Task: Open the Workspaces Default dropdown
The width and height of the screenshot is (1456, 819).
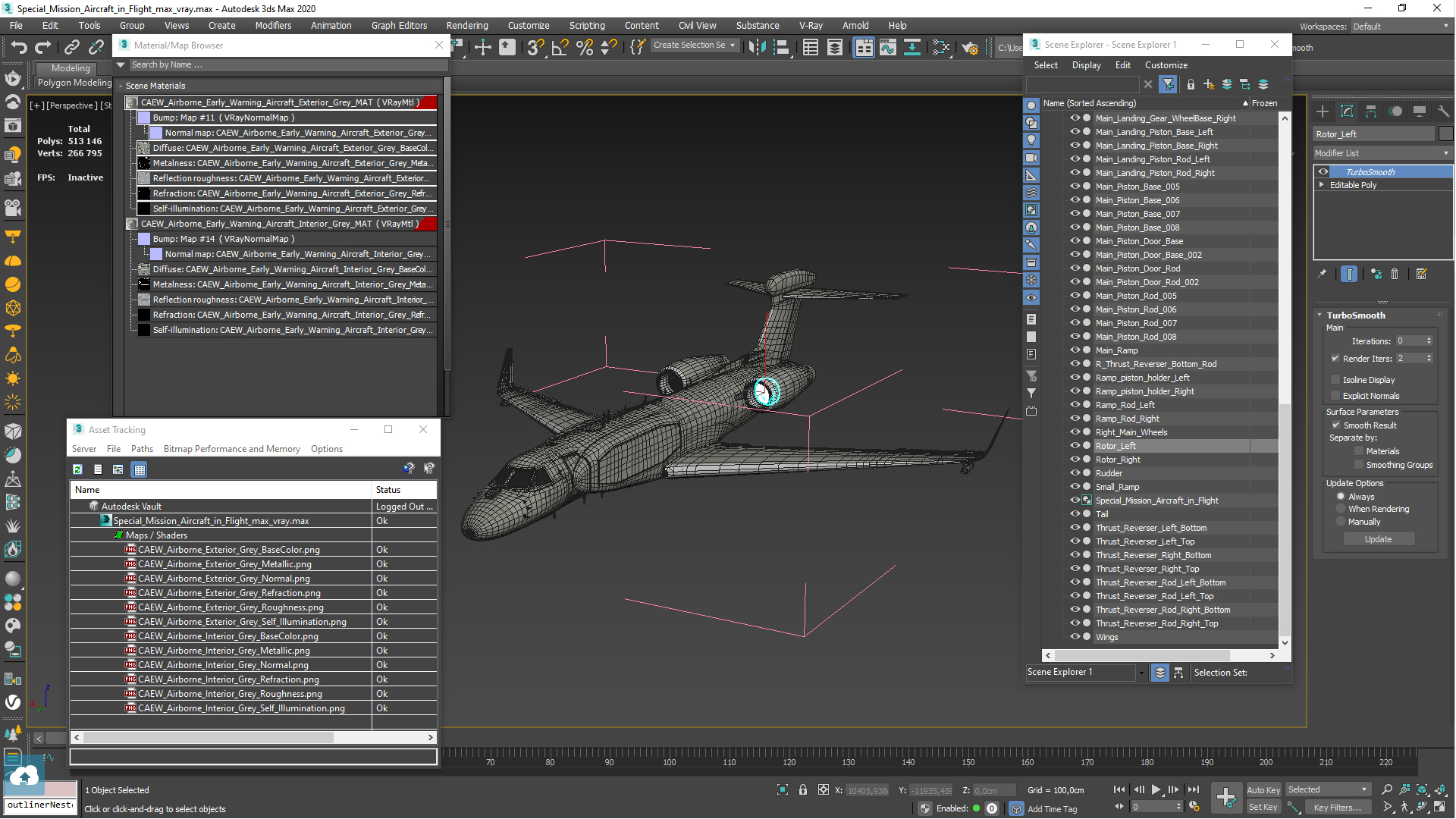Action: pos(1401,27)
